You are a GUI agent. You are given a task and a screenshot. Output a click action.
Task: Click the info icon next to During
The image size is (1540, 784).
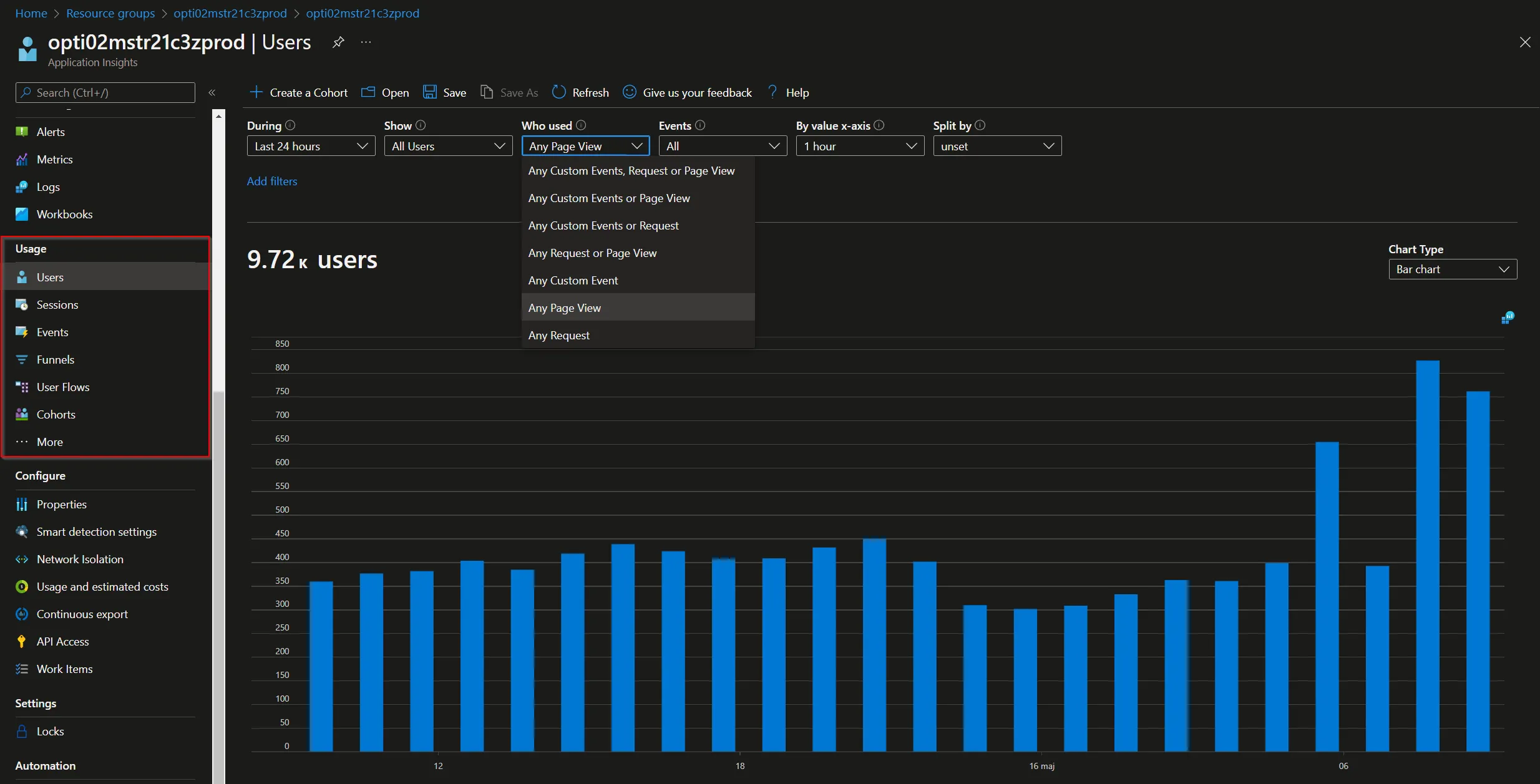click(290, 125)
